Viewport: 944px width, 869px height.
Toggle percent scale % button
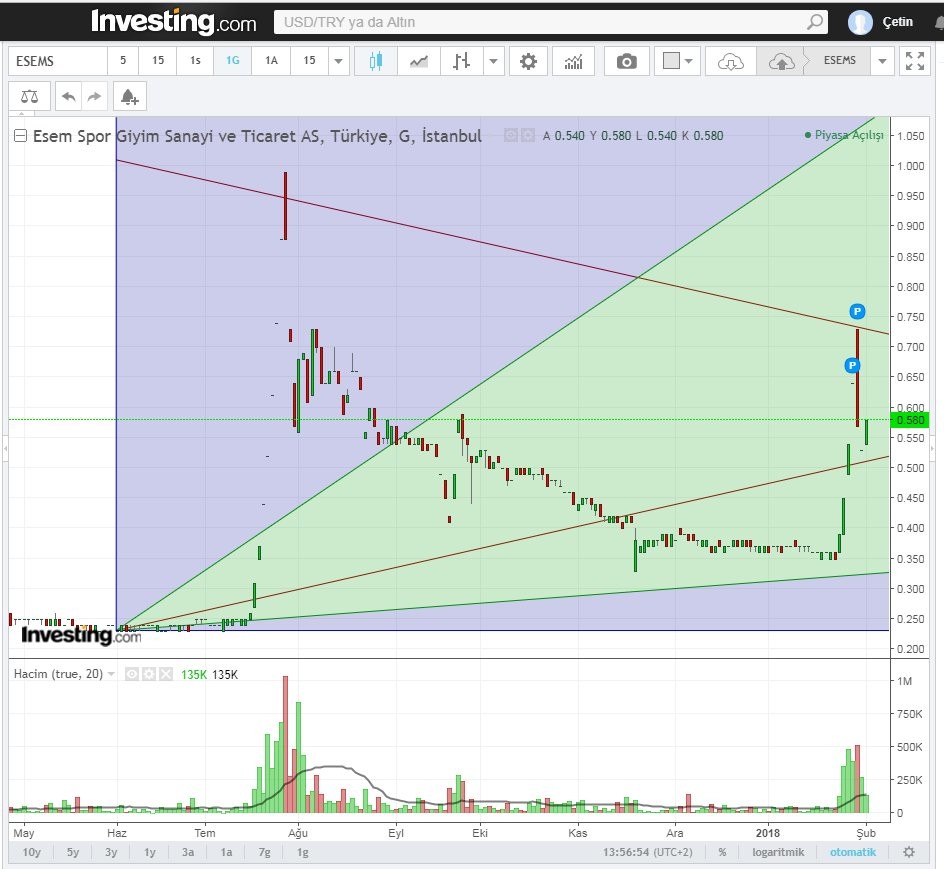(x=722, y=852)
